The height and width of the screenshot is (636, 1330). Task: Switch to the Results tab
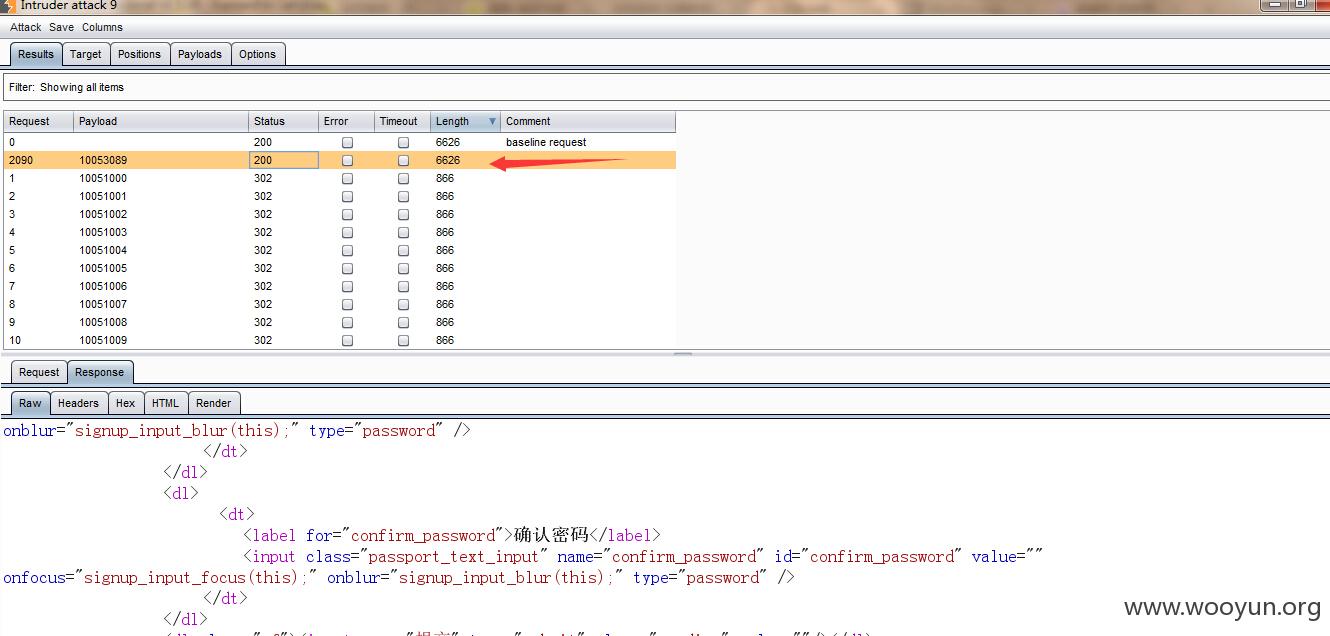[x=36, y=54]
